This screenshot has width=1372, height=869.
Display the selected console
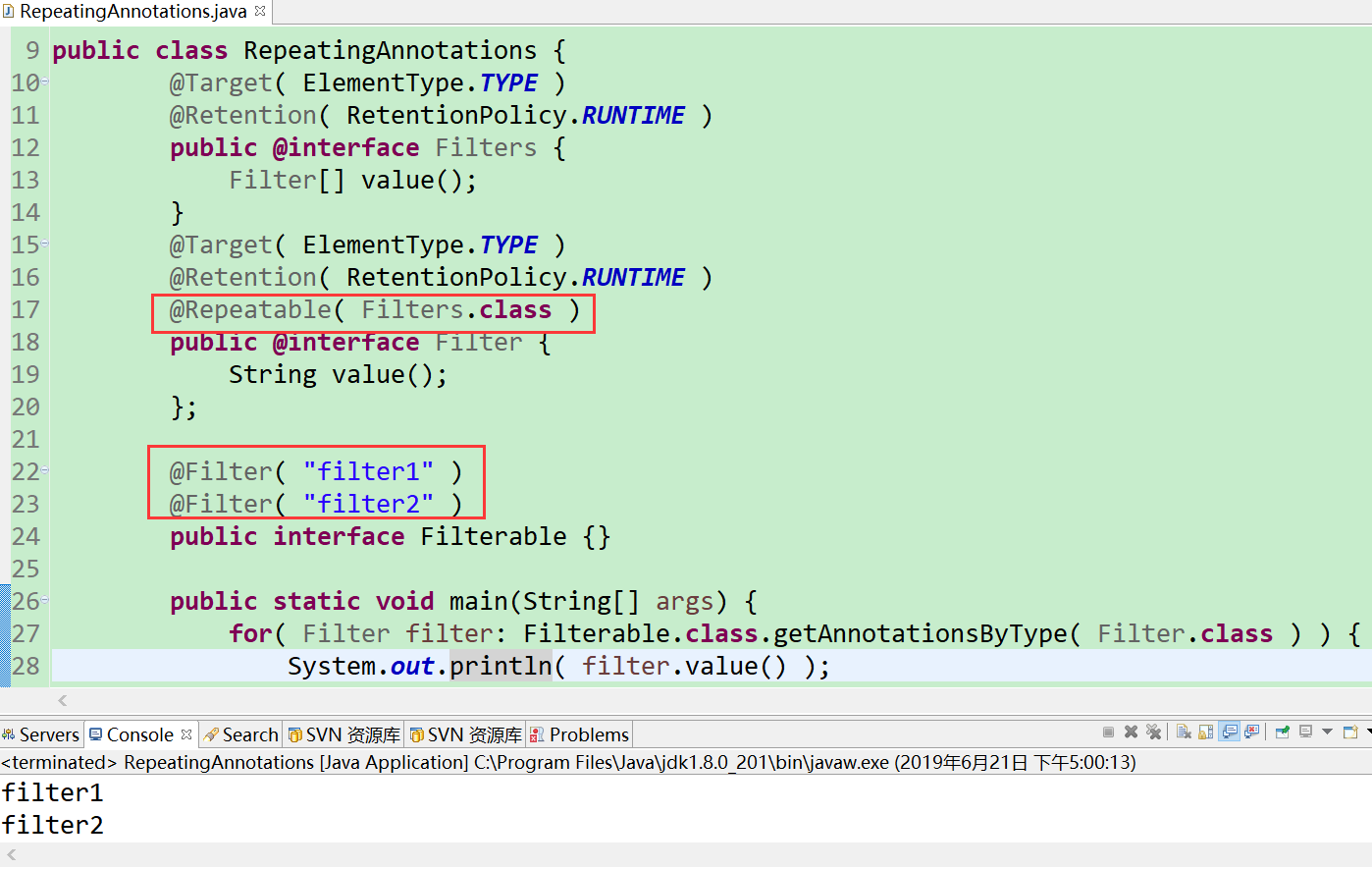point(1306,732)
